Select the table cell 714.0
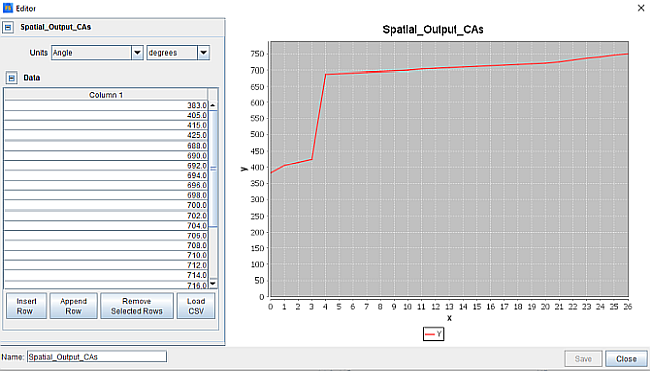The image size is (650, 371). (x=106, y=275)
